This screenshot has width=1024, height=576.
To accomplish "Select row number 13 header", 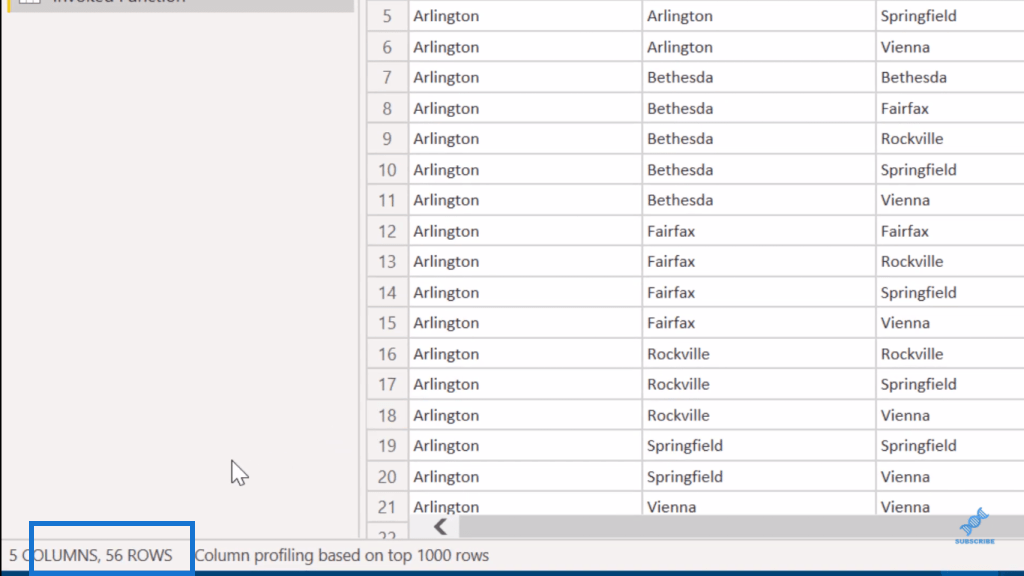I will (x=387, y=261).
